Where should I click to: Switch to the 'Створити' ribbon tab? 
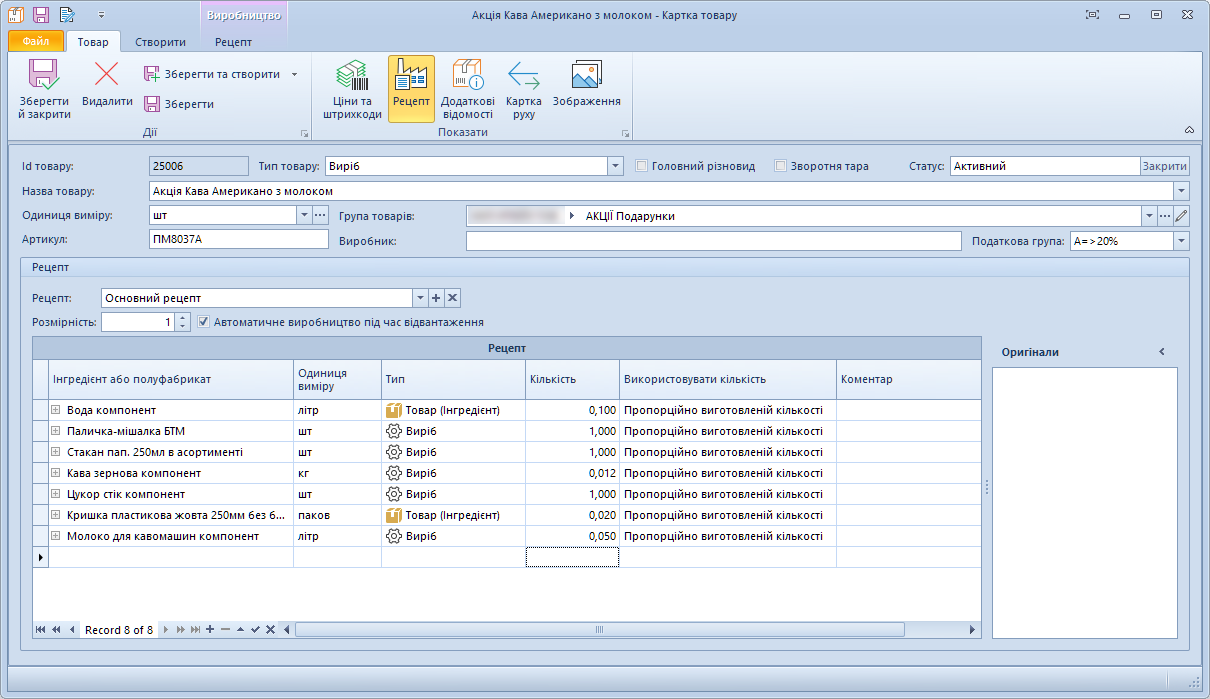tap(160, 42)
